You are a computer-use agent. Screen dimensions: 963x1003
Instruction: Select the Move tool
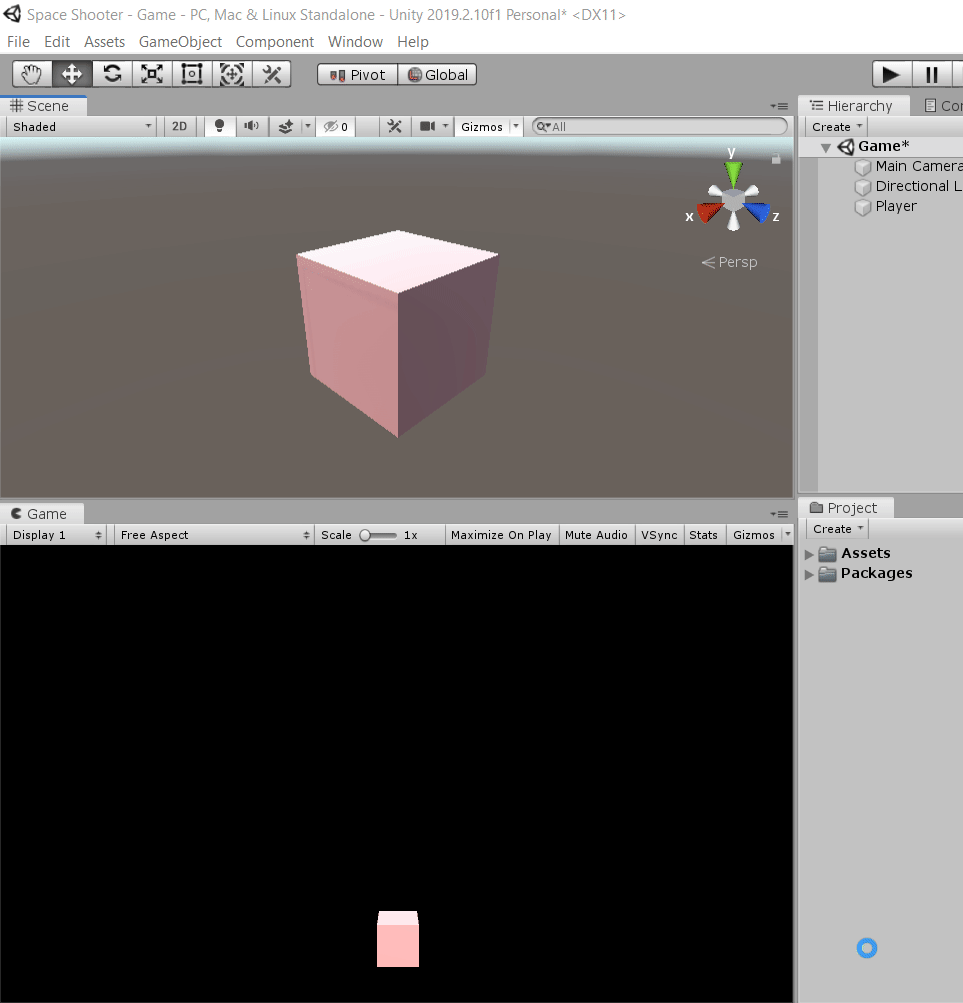point(72,74)
